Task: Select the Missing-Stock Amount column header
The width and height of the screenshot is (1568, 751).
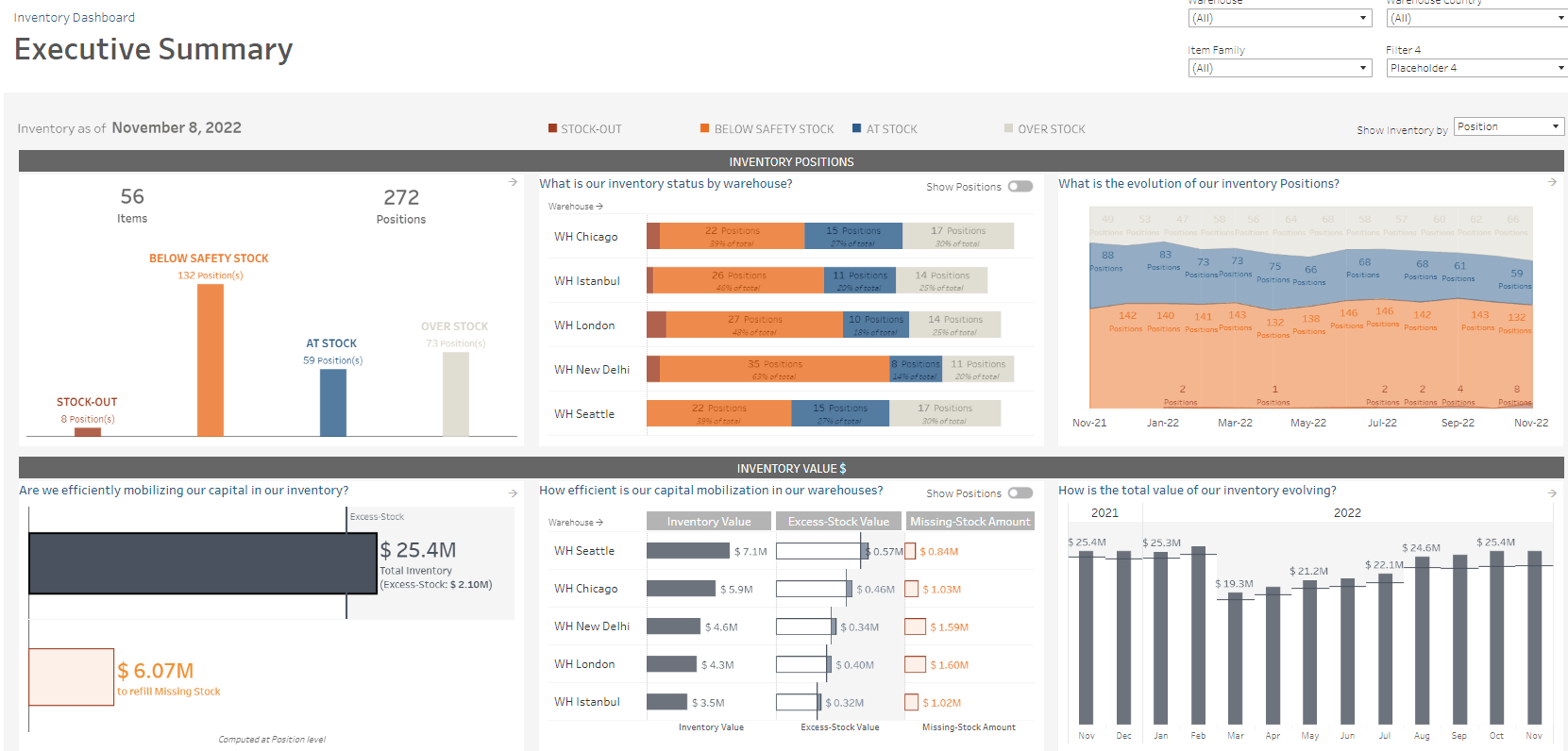Action: [969, 522]
